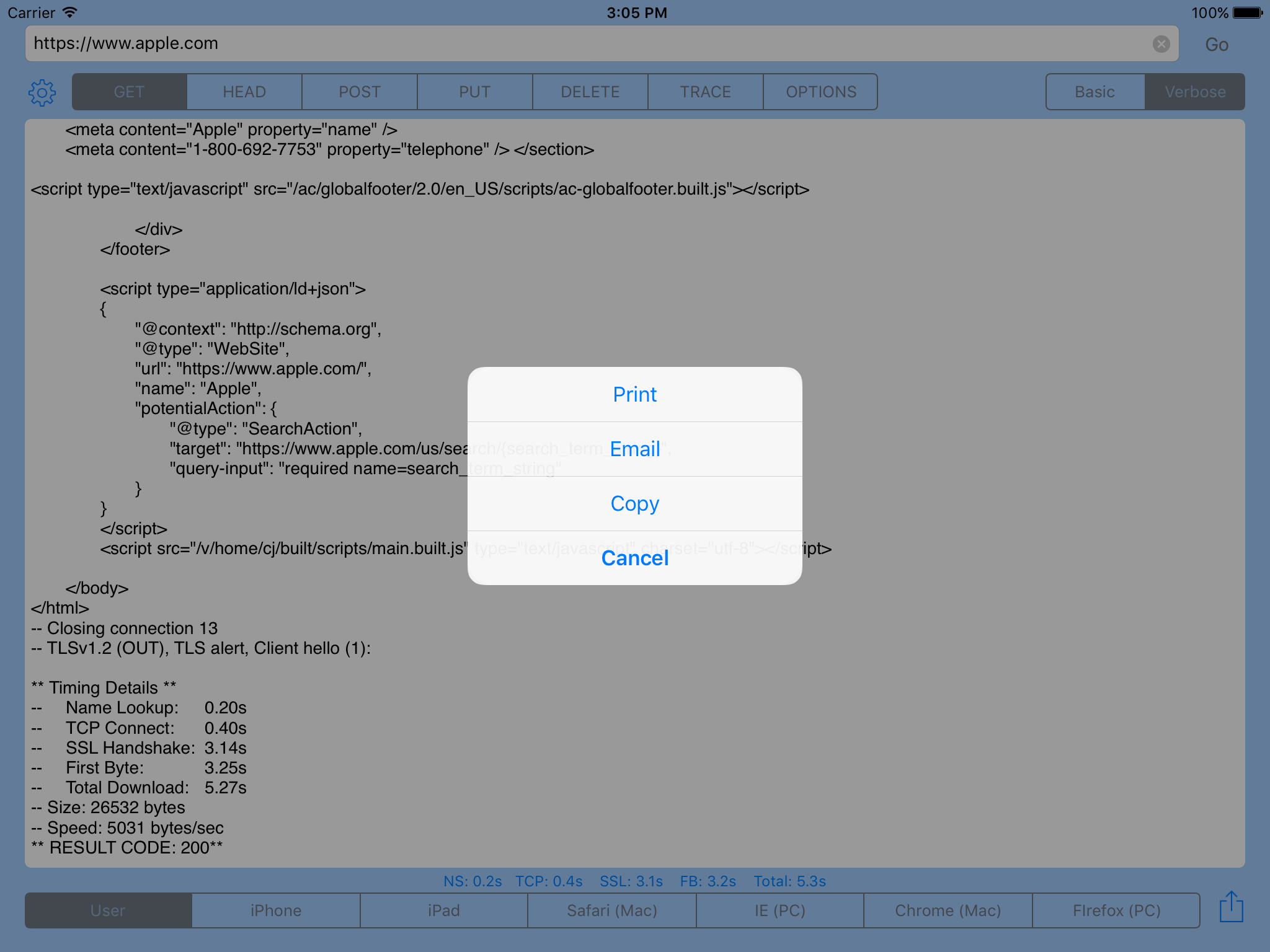Select the iPhone user-agent tab
Viewport: 1270px width, 952px height.
(x=276, y=910)
